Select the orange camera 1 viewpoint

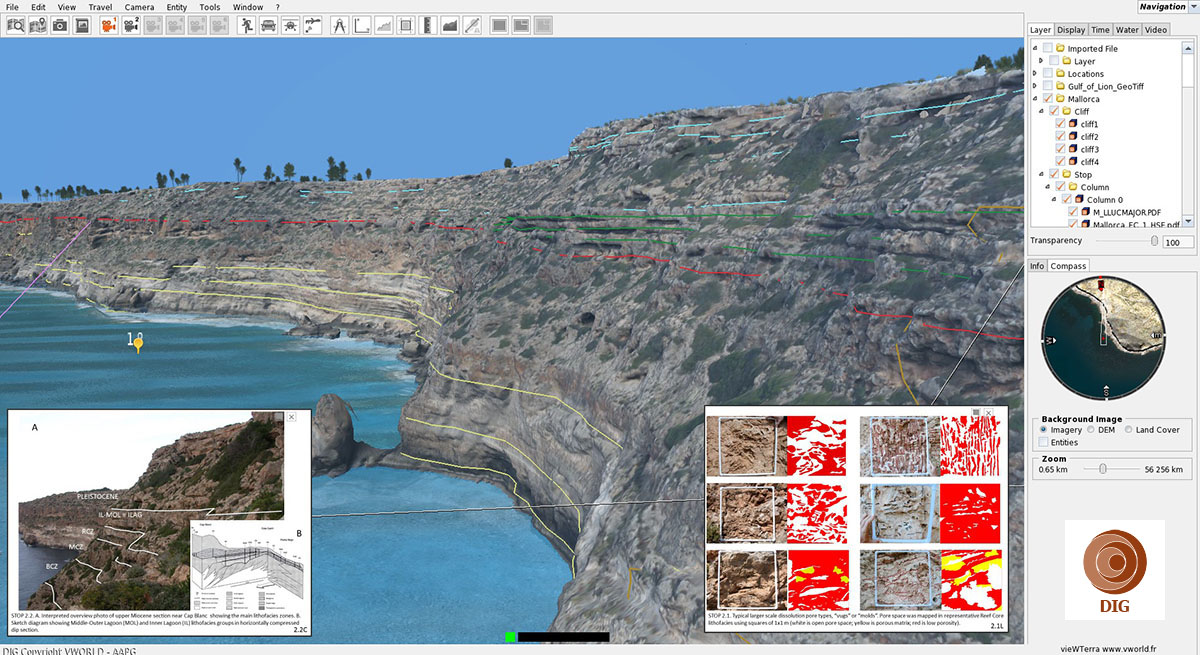click(x=108, y=25)
